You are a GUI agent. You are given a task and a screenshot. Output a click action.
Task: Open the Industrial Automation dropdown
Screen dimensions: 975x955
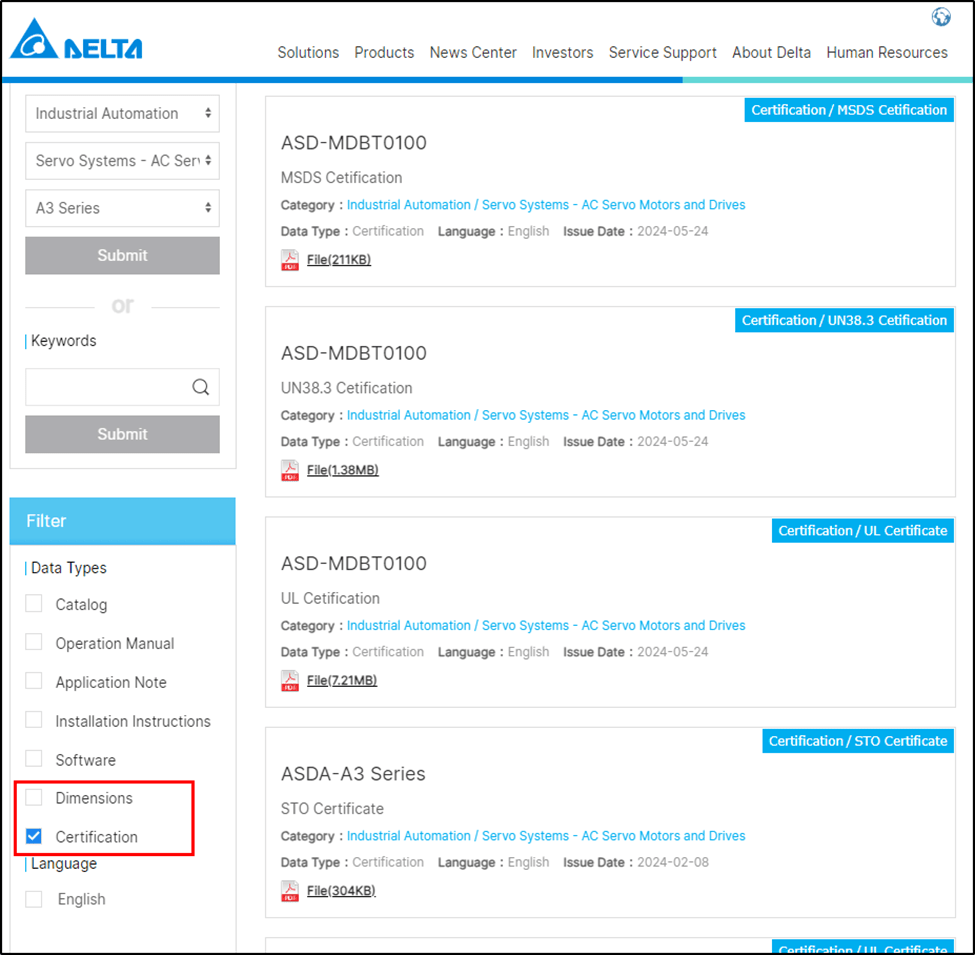point(122,114)
